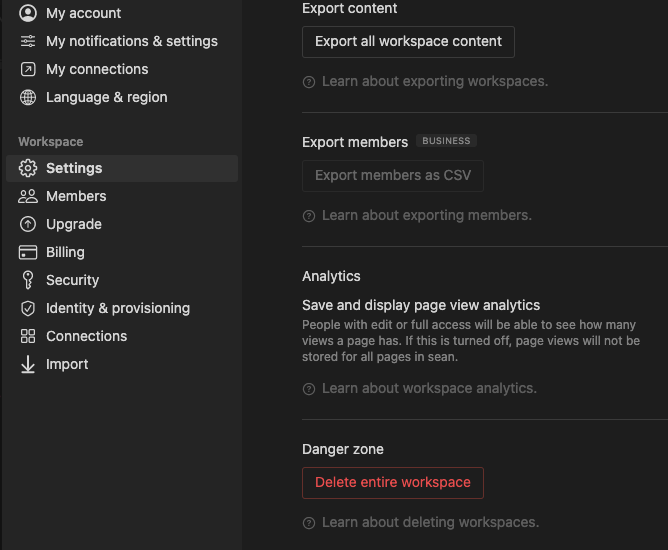Open Learn about workspace analytics link
This screenshot has height=550, width=668.
[429, 388]
